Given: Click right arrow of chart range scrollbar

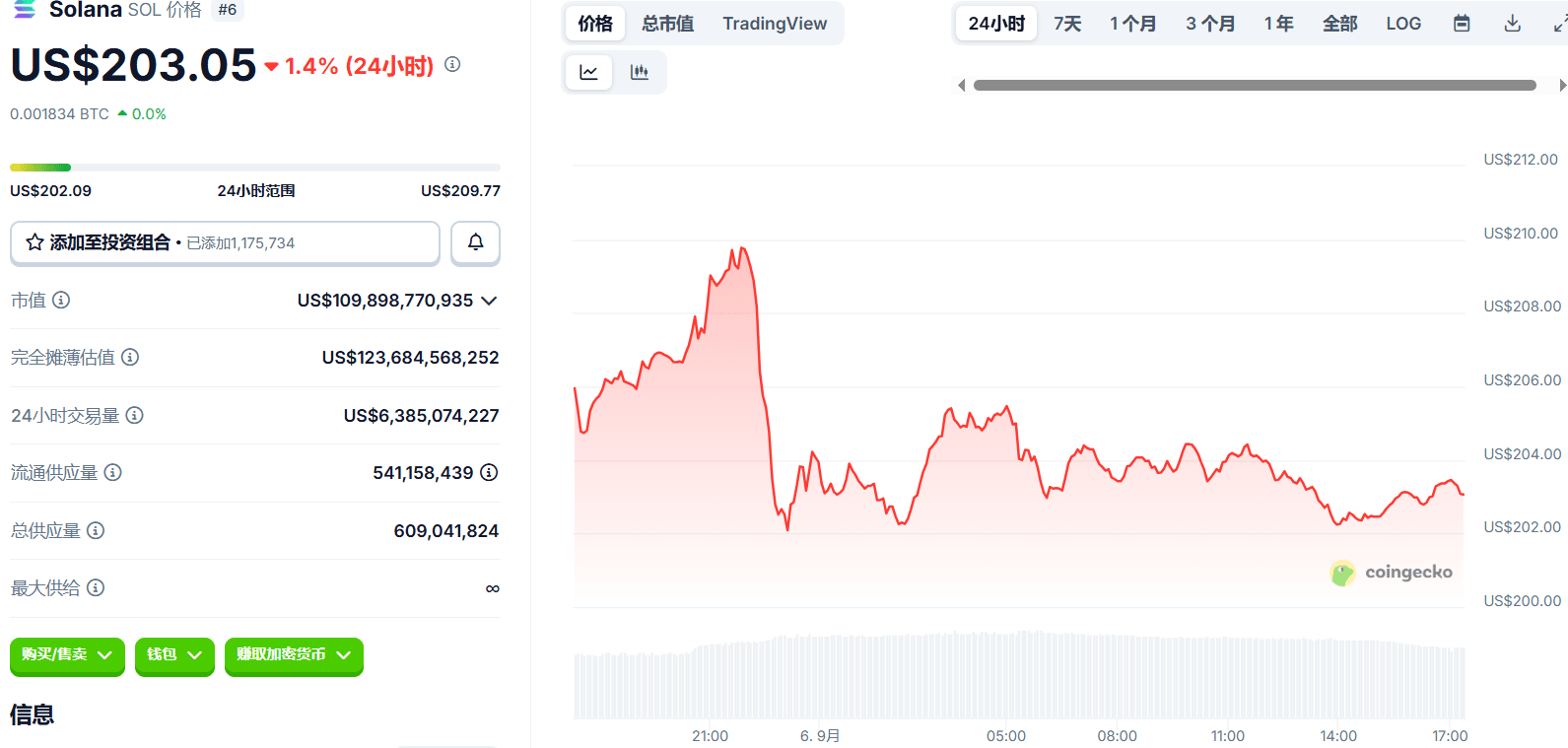Looking at the screenshot, I should coord(1562,86).
